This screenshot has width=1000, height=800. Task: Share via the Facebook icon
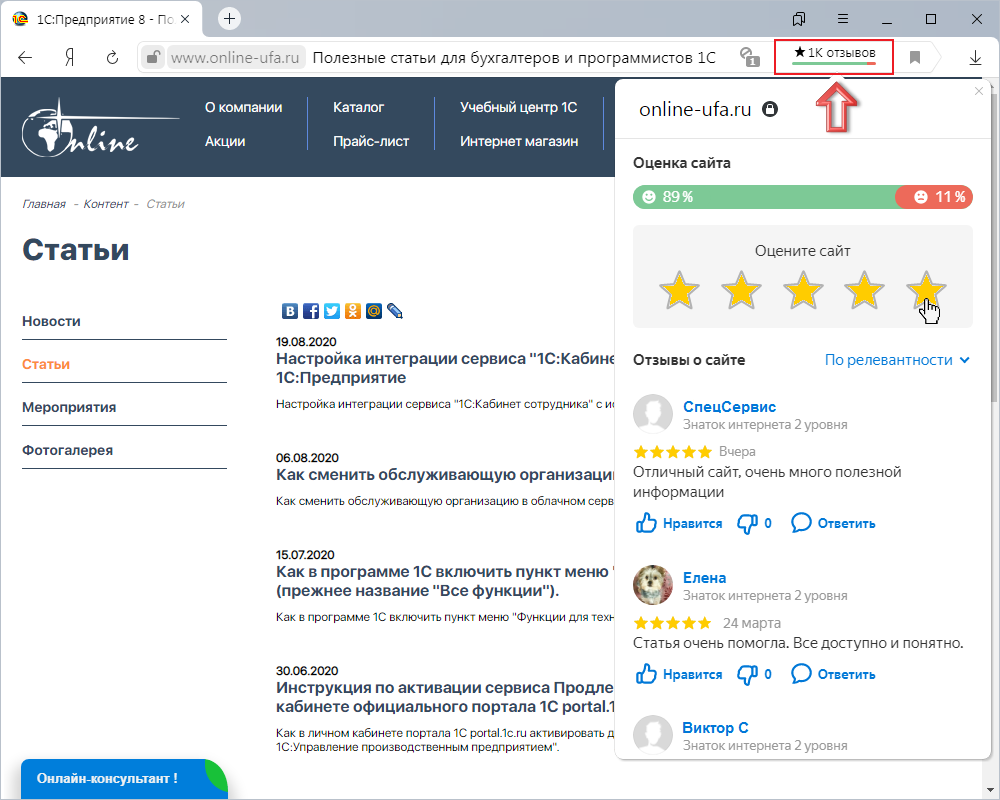pos(311,311)
